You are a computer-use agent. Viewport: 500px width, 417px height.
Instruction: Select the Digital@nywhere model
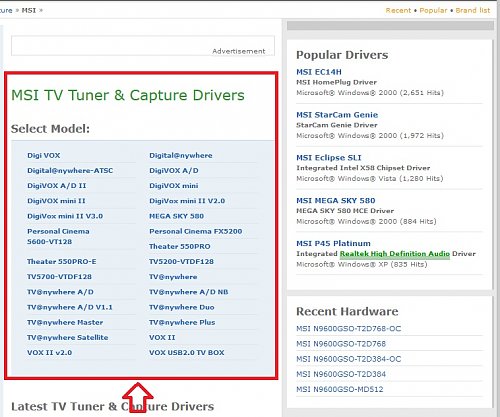(181, 155)
